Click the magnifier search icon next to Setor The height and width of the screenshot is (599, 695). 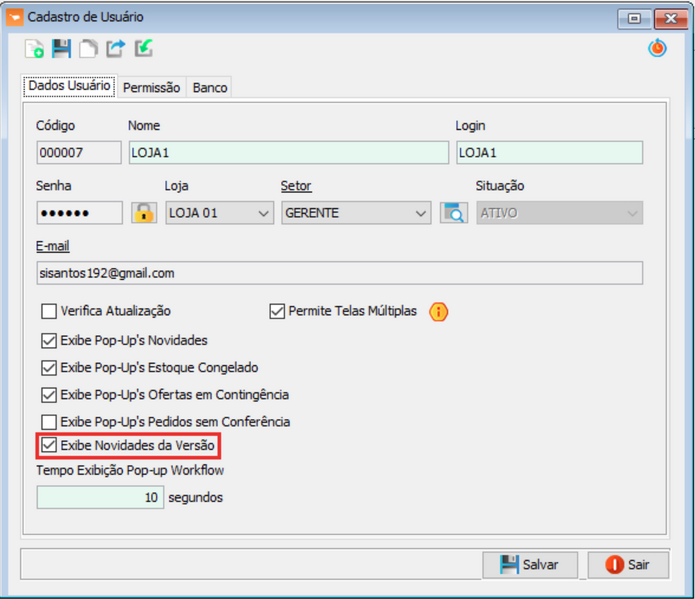pyautogui.click(x=454, y=213)
